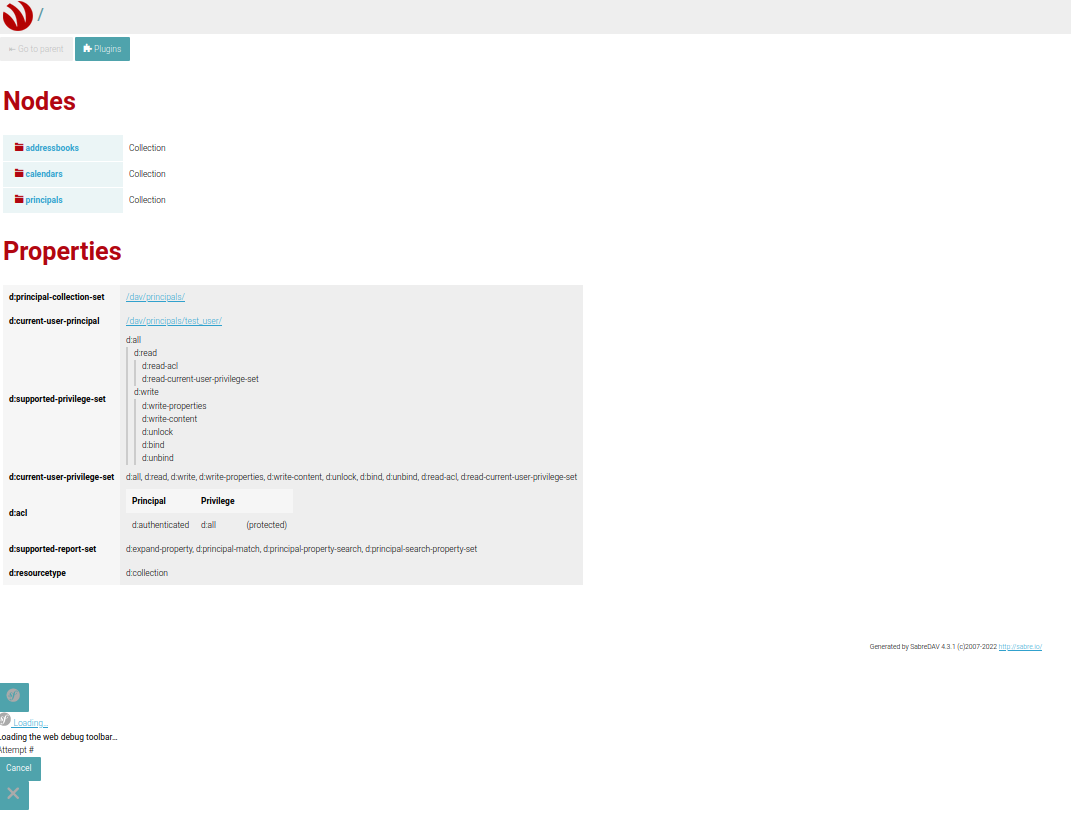Click the (protected) cell in acl table

[266, 525]
